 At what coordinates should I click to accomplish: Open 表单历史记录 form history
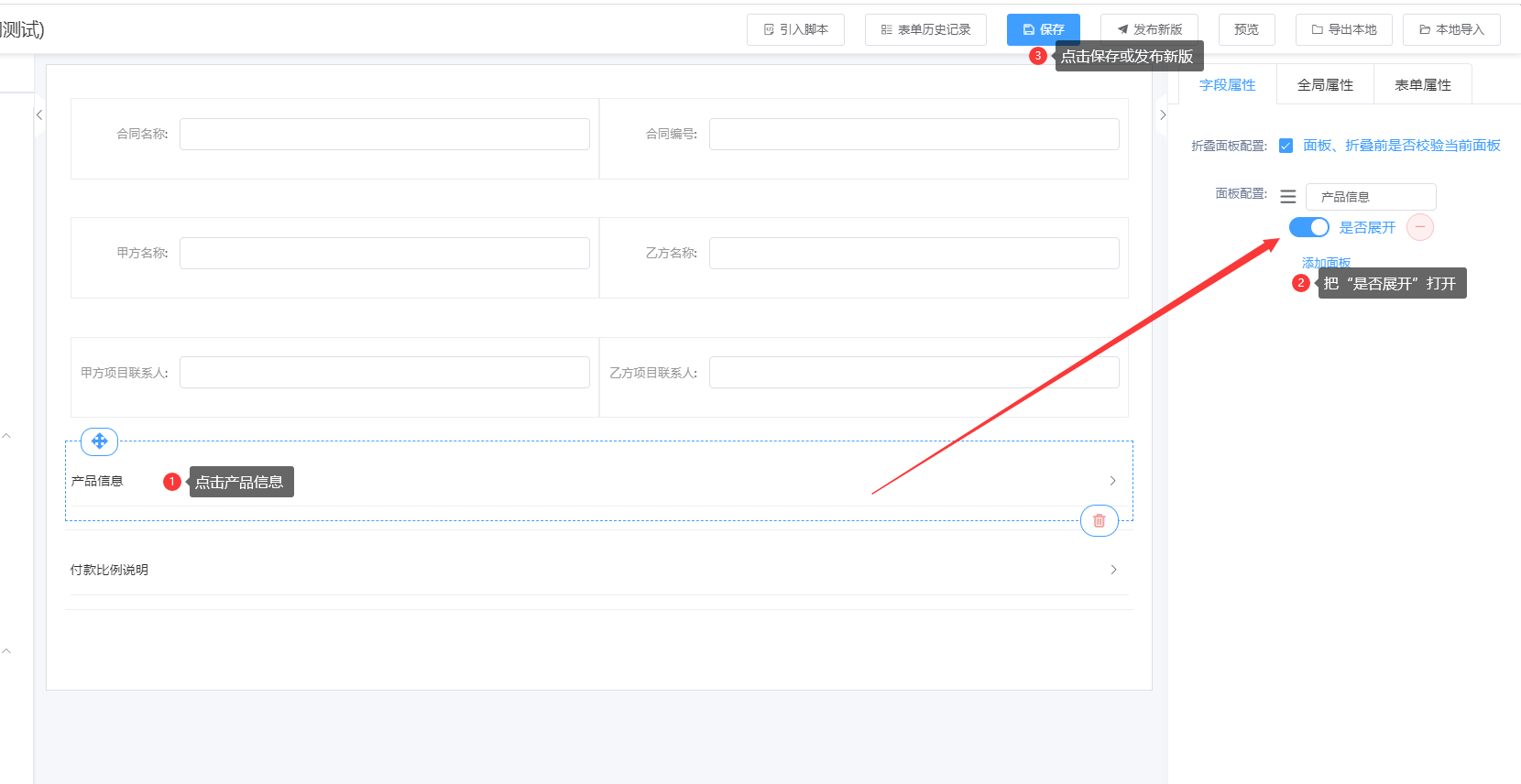click(925, 29)
